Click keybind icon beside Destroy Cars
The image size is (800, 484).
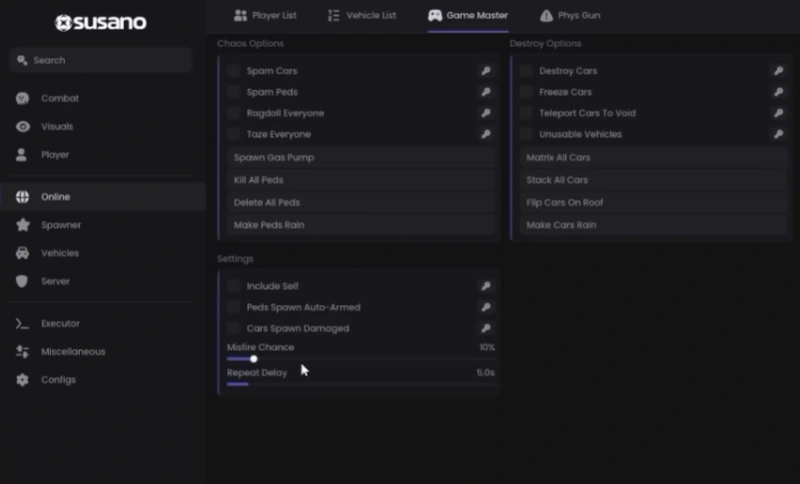click(x=778, y=71)
